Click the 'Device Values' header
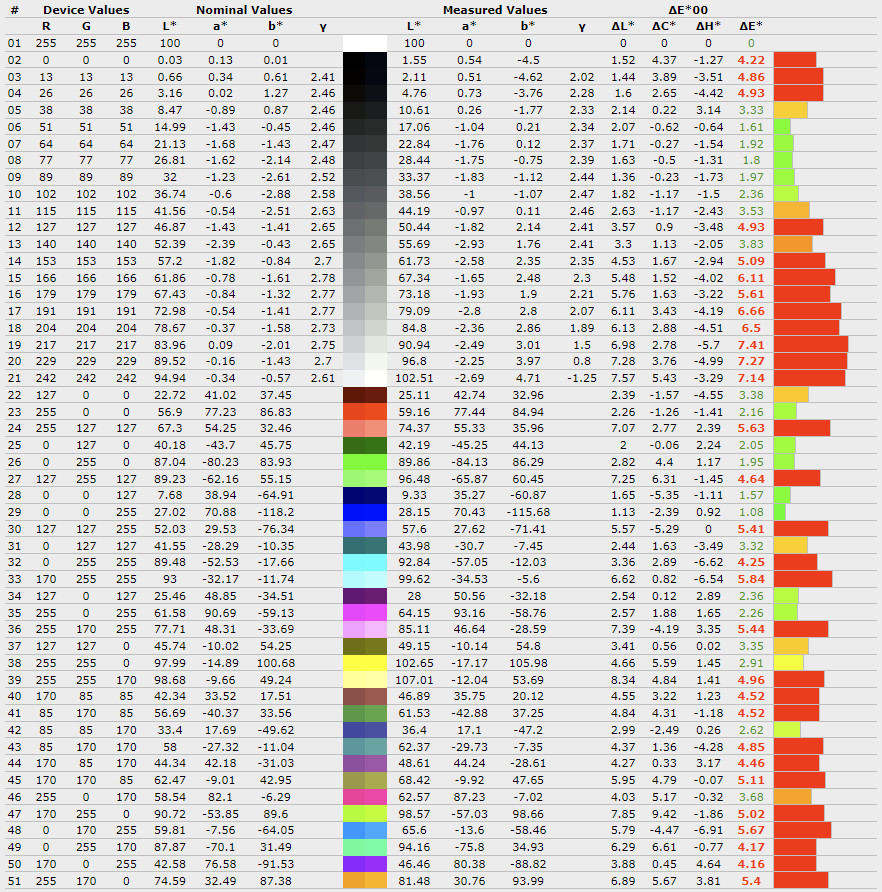This screenshot has width=882, height=892. [86, 10]
